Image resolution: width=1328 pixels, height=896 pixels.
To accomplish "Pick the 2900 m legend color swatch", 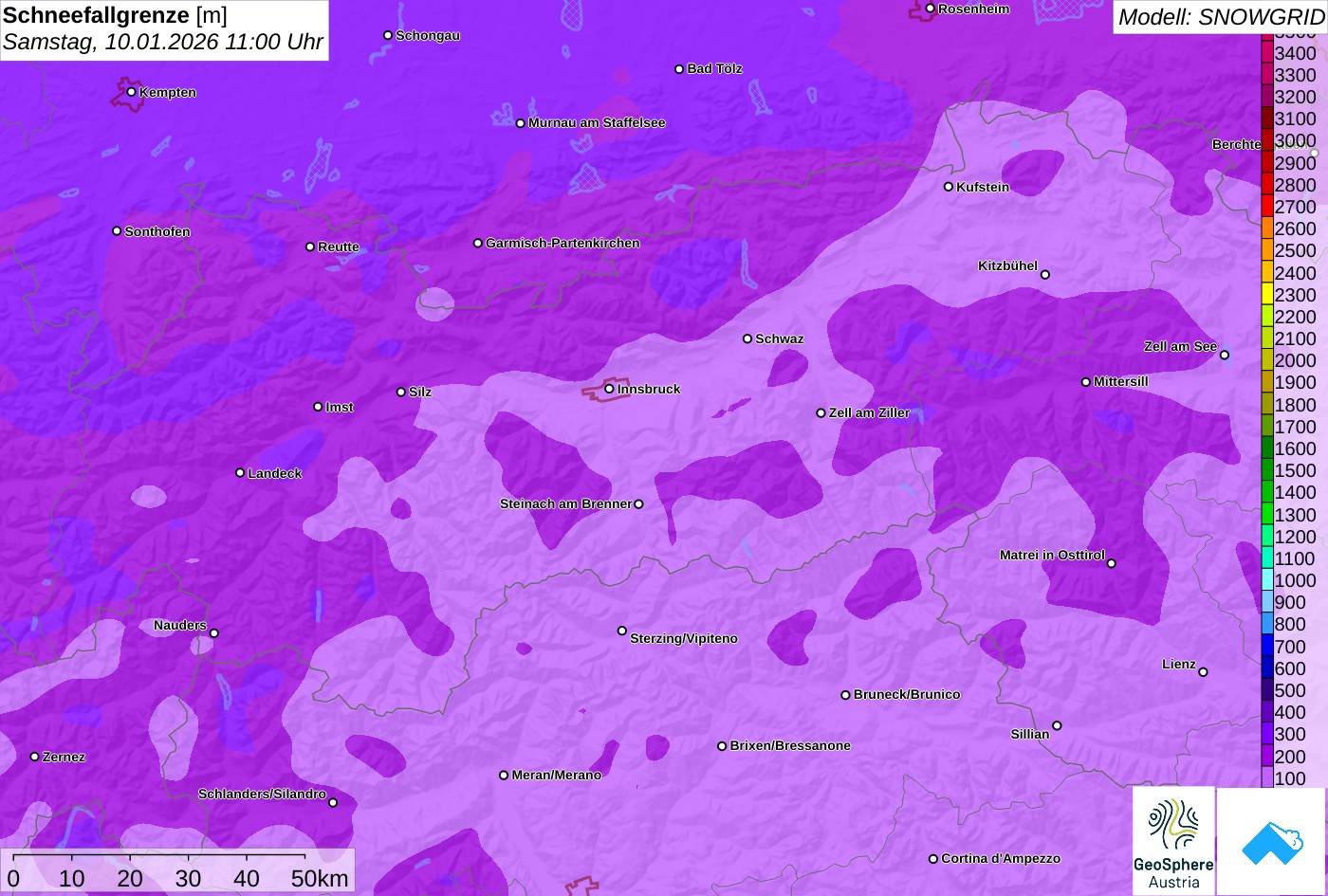I will (1266, 163).
